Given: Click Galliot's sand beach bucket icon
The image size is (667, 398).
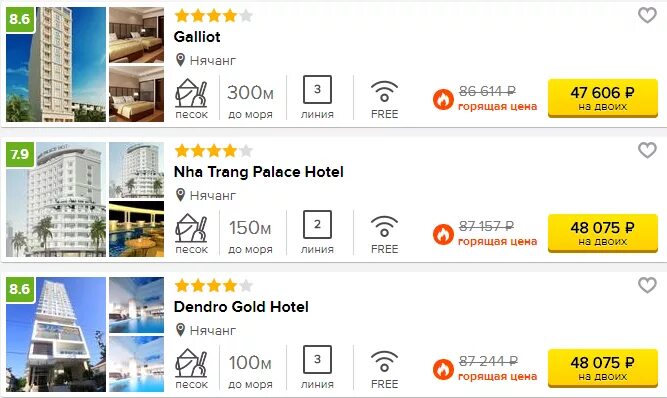Looking at the screenshot, I should point(191,93).
